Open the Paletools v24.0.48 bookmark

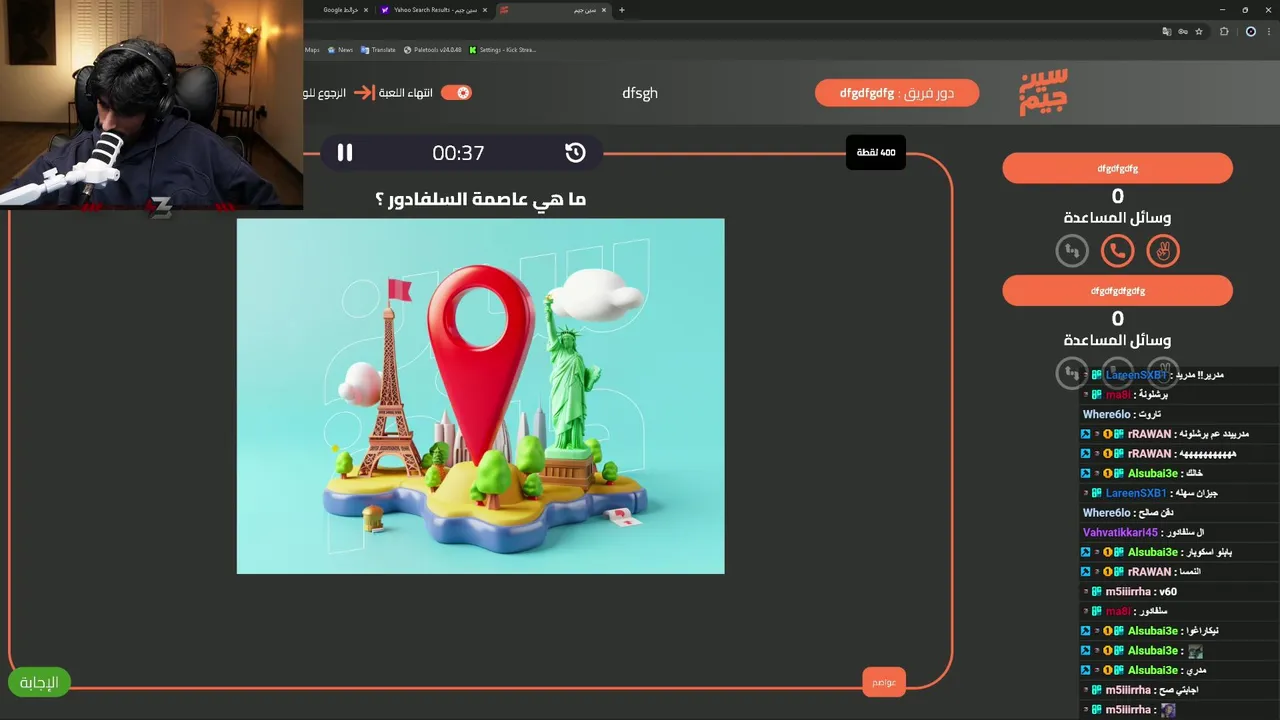[432, 49]
